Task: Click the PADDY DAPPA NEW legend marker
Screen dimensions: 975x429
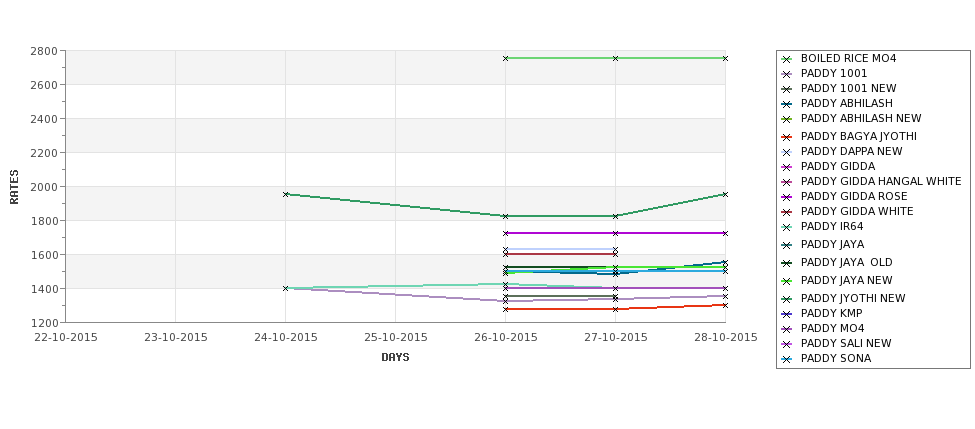Action: [x=787, y=152]
